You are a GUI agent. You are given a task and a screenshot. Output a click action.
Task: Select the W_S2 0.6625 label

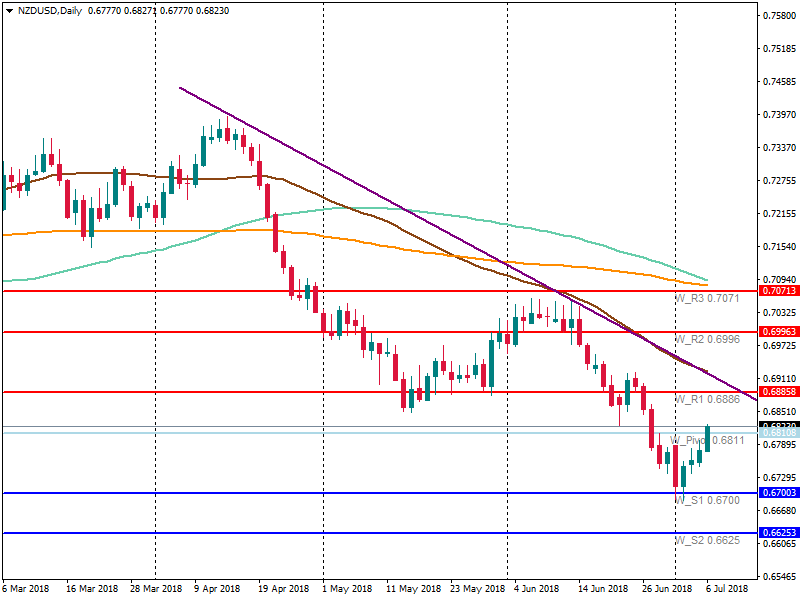pos(707,541)
